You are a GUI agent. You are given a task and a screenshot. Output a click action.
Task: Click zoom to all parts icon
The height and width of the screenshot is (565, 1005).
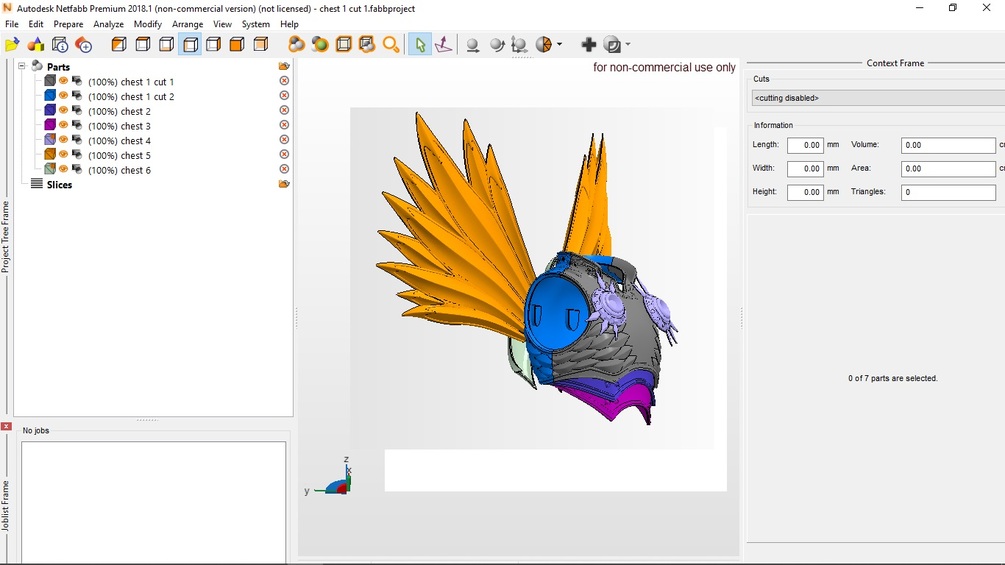296,45
